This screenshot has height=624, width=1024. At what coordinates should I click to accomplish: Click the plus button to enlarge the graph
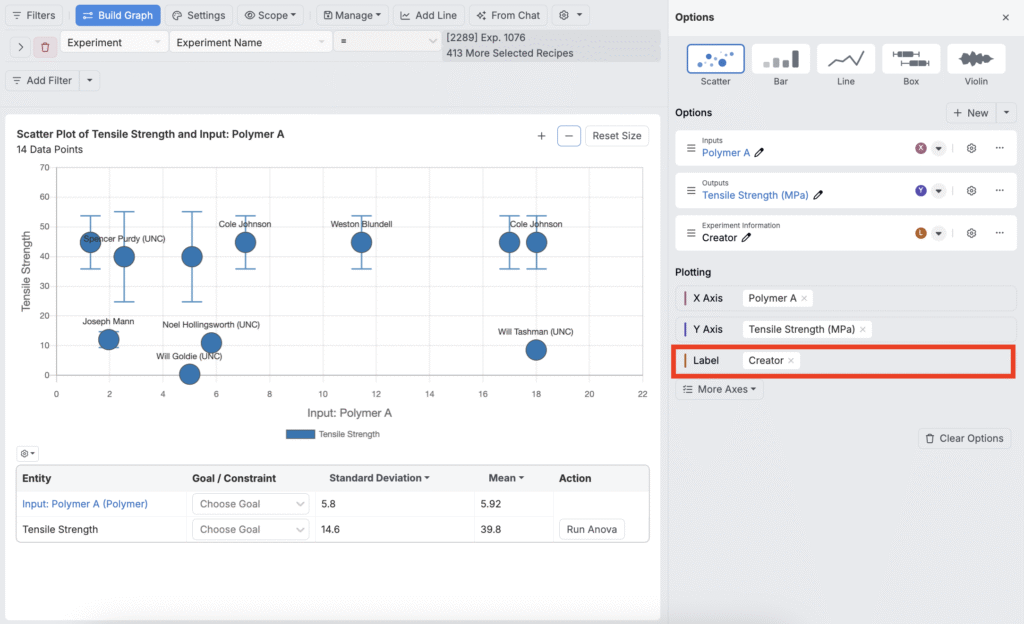pyautogui.click(x=542, y=136)
